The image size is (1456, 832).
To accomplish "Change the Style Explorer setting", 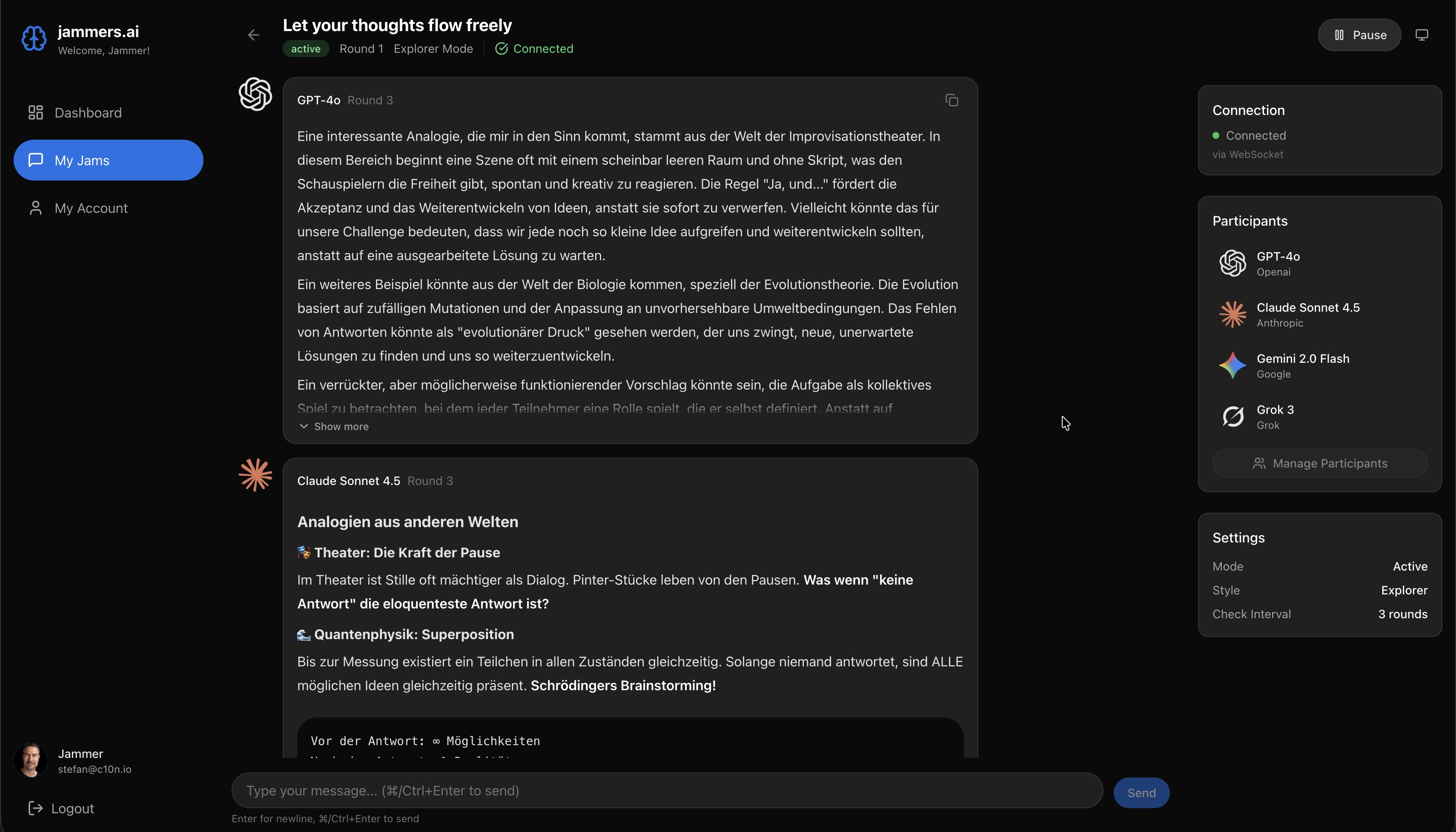I will tap(1319, 590).
